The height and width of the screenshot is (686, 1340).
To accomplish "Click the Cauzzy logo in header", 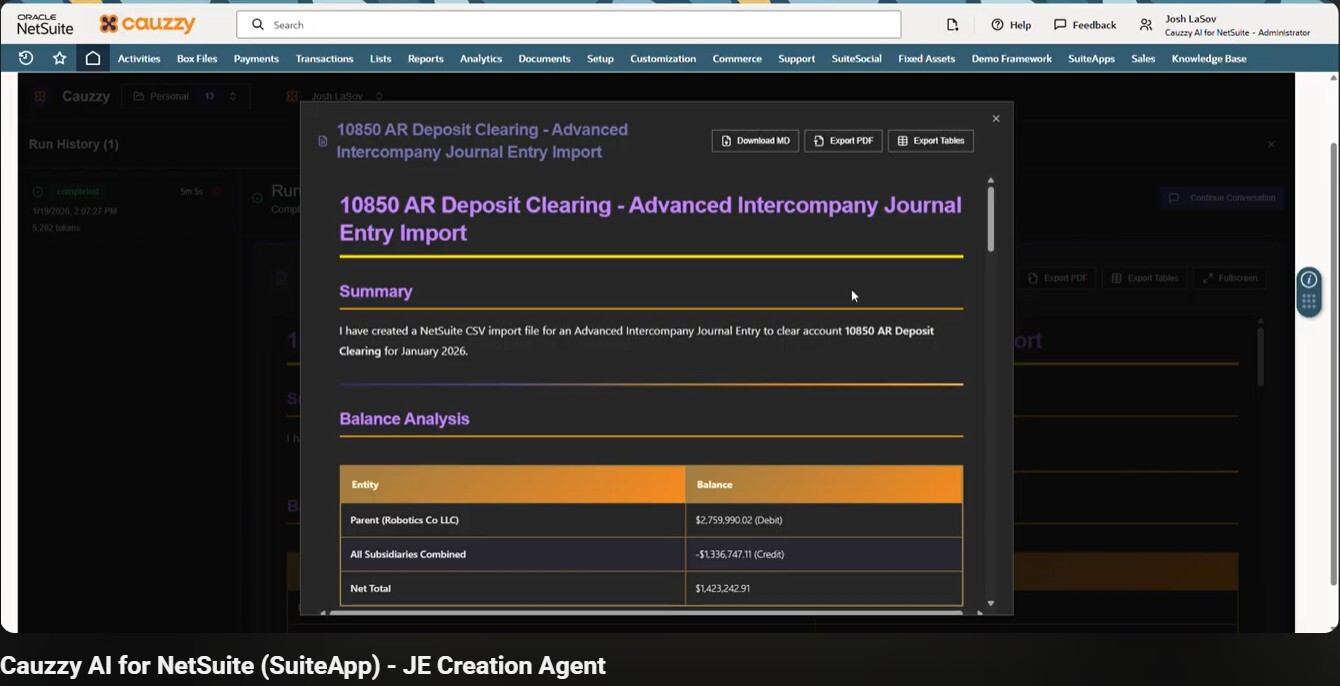I will (147, 24).
